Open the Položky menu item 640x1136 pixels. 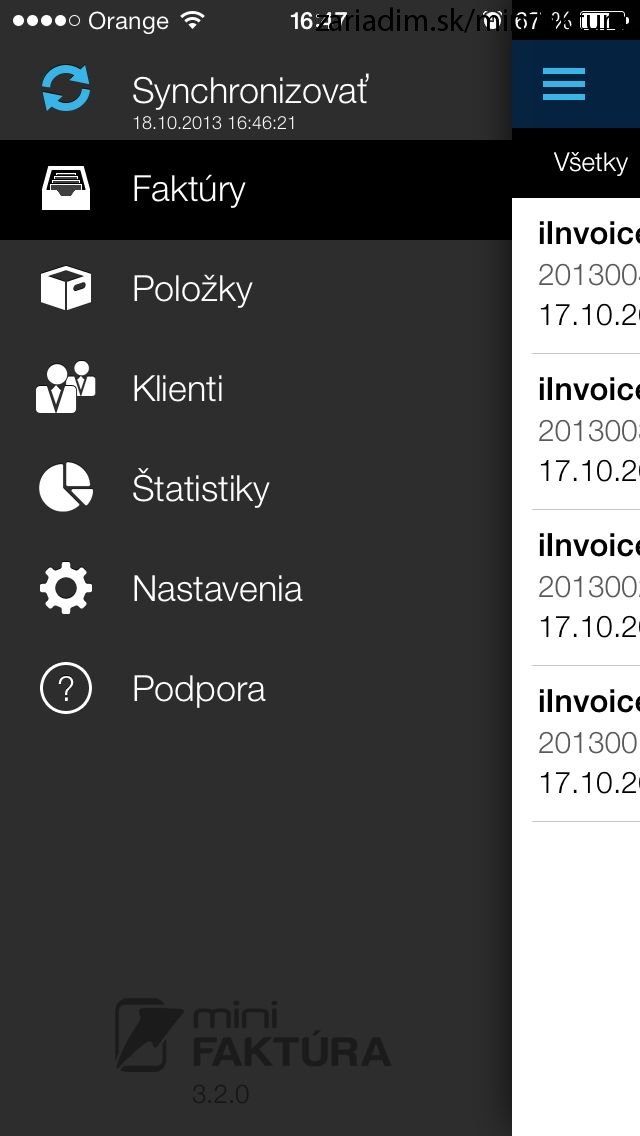pos(256,289)
